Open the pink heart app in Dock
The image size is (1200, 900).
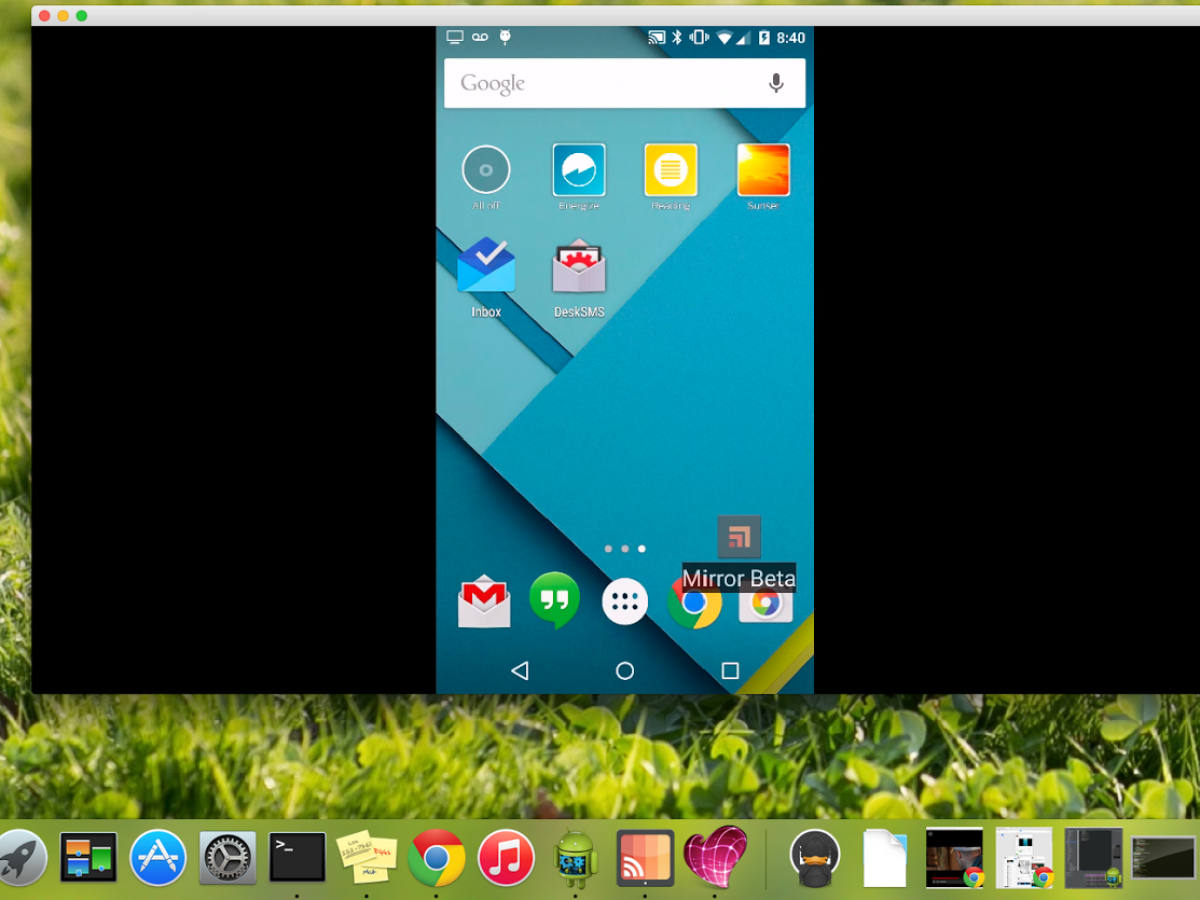click(x=715, y=857)
